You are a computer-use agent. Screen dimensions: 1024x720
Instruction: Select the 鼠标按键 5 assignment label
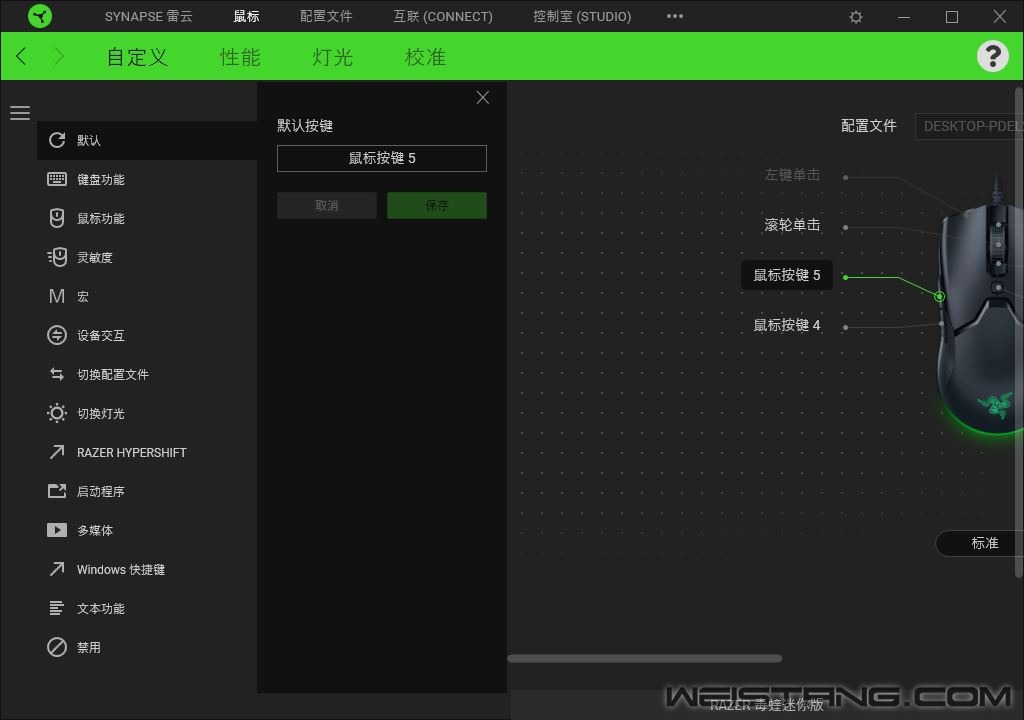coord(787,275)
